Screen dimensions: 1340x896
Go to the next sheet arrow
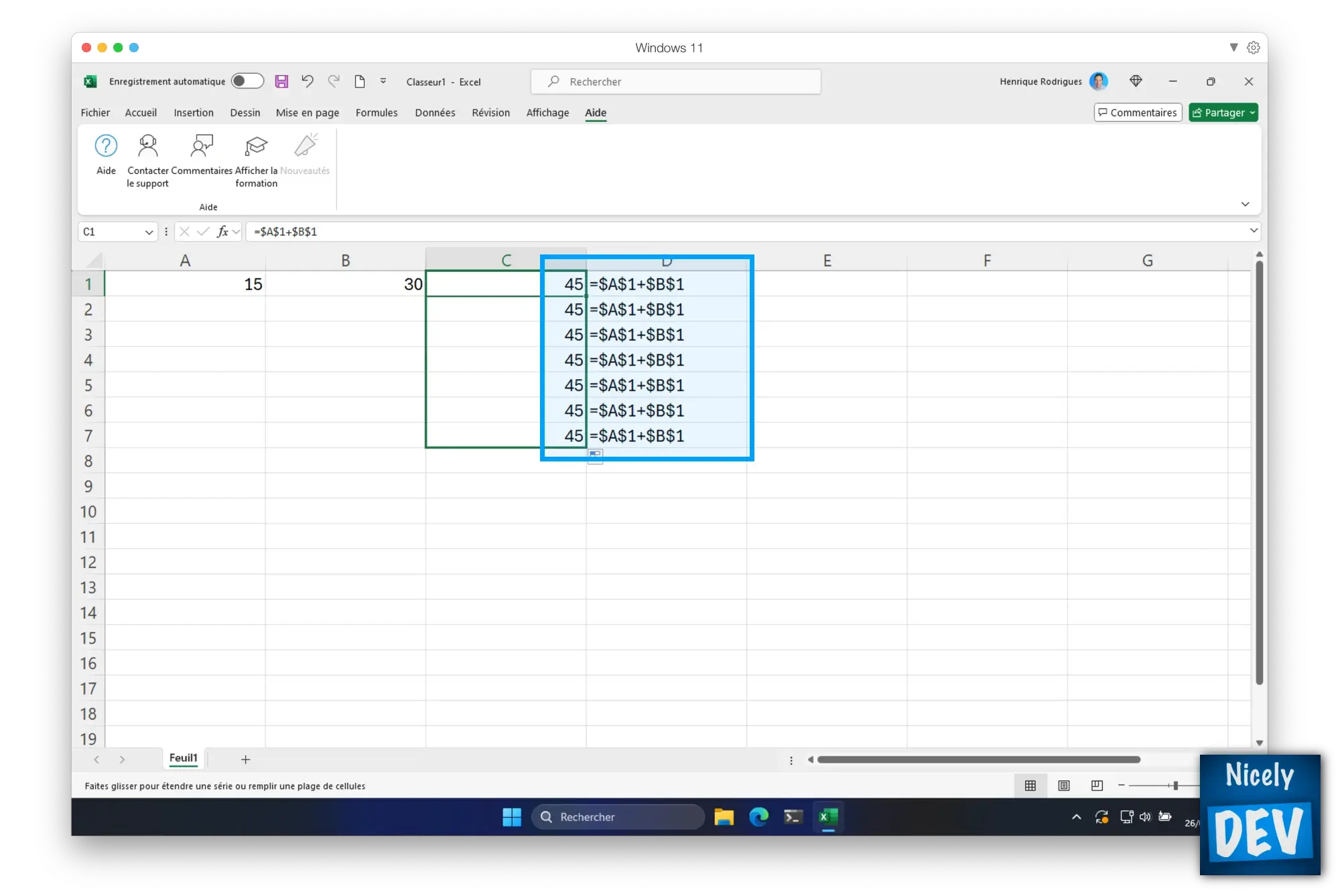pos(122,759)
